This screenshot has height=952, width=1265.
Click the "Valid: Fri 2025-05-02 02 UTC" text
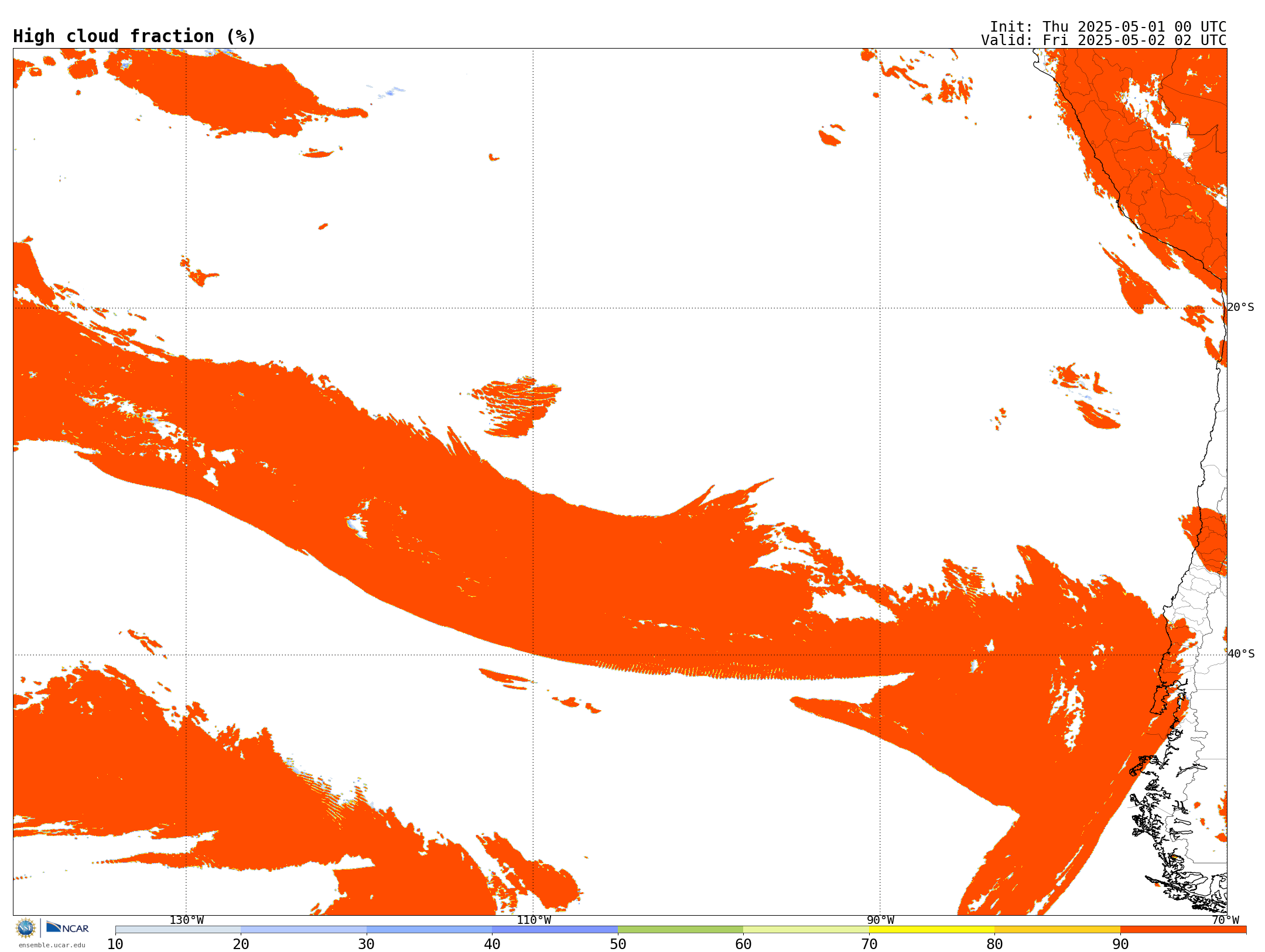pyautogui.click(x=1104, y=40)
